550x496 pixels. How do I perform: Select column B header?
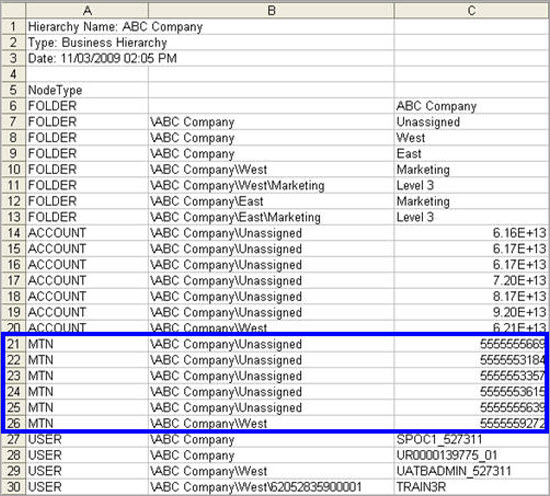pos(271,11)
